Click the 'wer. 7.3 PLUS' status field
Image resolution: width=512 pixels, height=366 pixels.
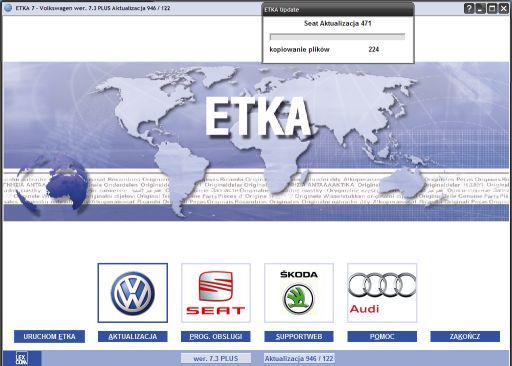[216, 358]
